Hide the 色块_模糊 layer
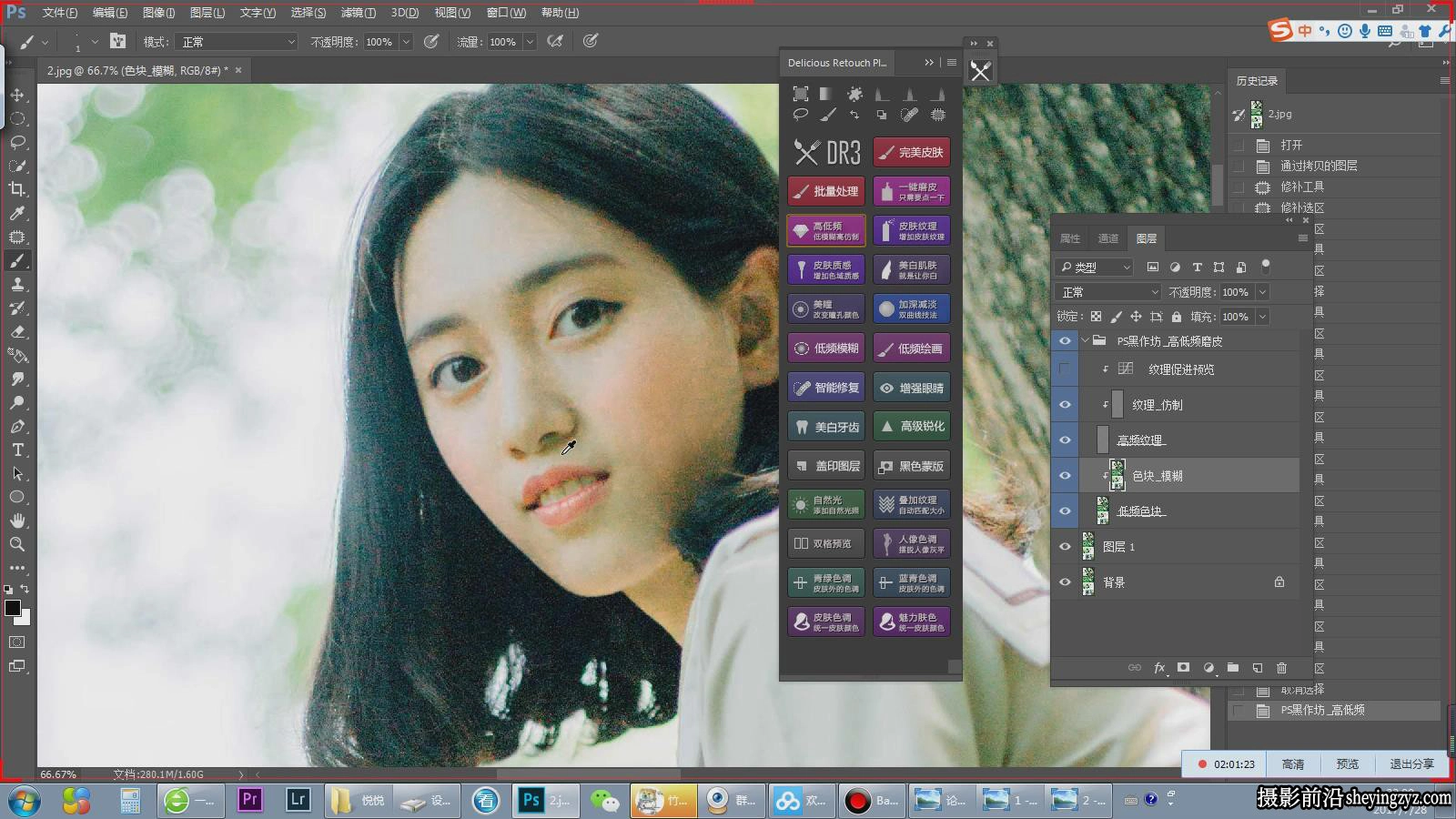The image size is (1456, 819). point(1065,476)
